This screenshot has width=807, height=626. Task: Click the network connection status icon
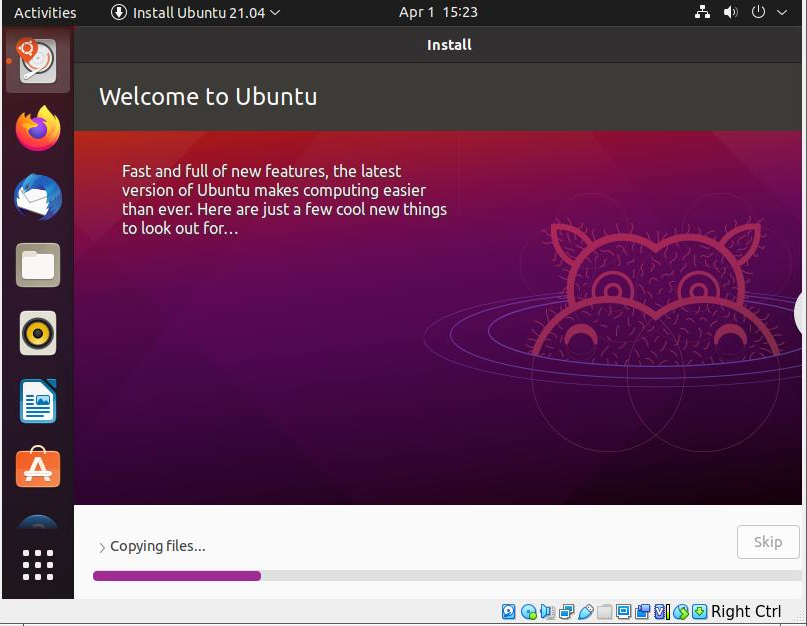click(x=702, y=13)
